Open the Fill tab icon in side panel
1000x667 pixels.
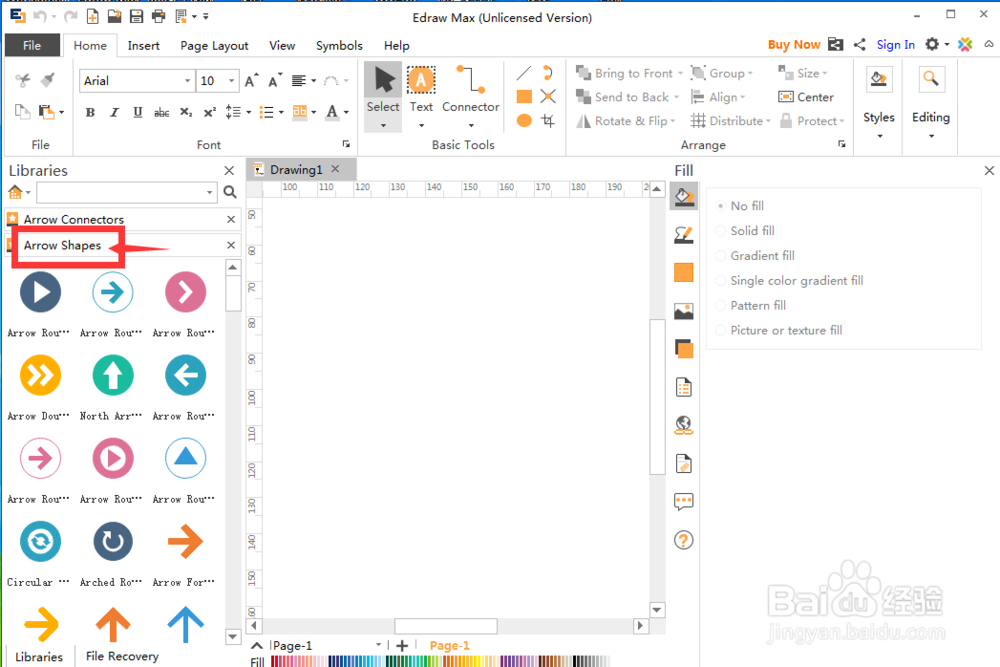[x=683, y=196]
